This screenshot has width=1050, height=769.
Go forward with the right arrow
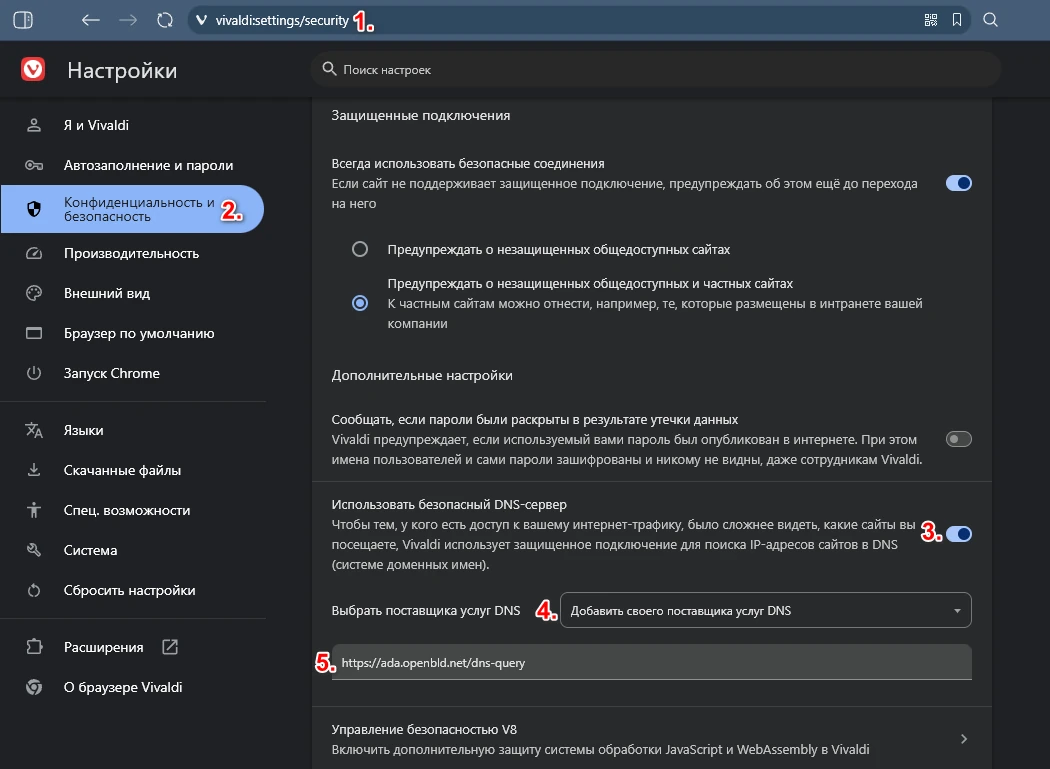pyautogui.click(x=128, y=20)
